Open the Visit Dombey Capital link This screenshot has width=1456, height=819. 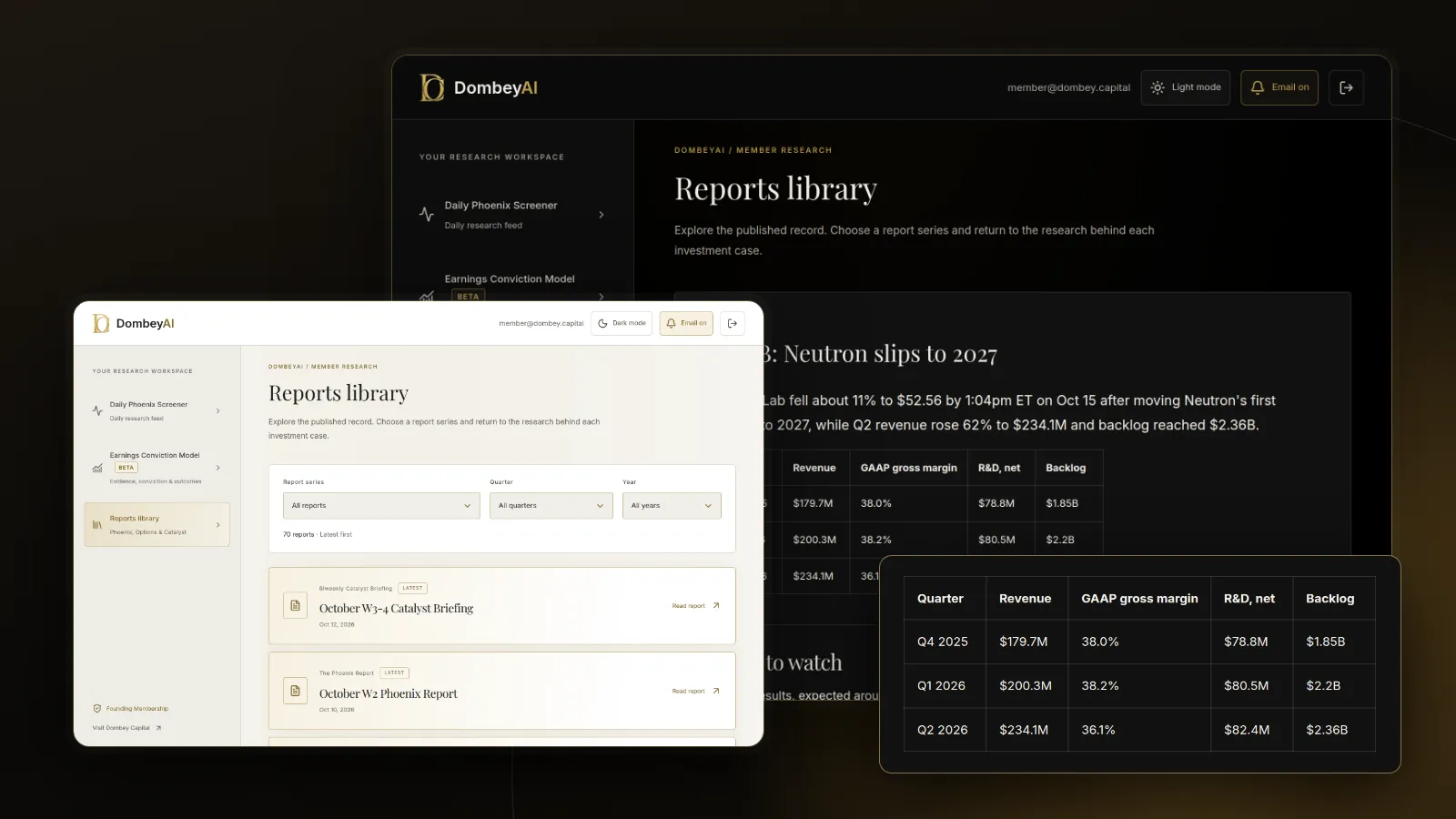(126, 728)
